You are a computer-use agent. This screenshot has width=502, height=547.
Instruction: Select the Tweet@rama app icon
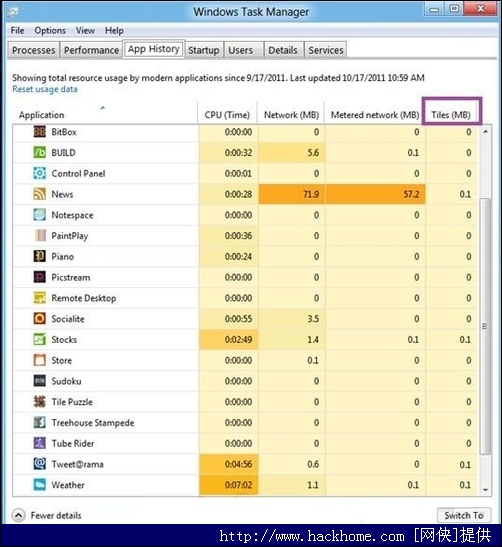[39, 464]
